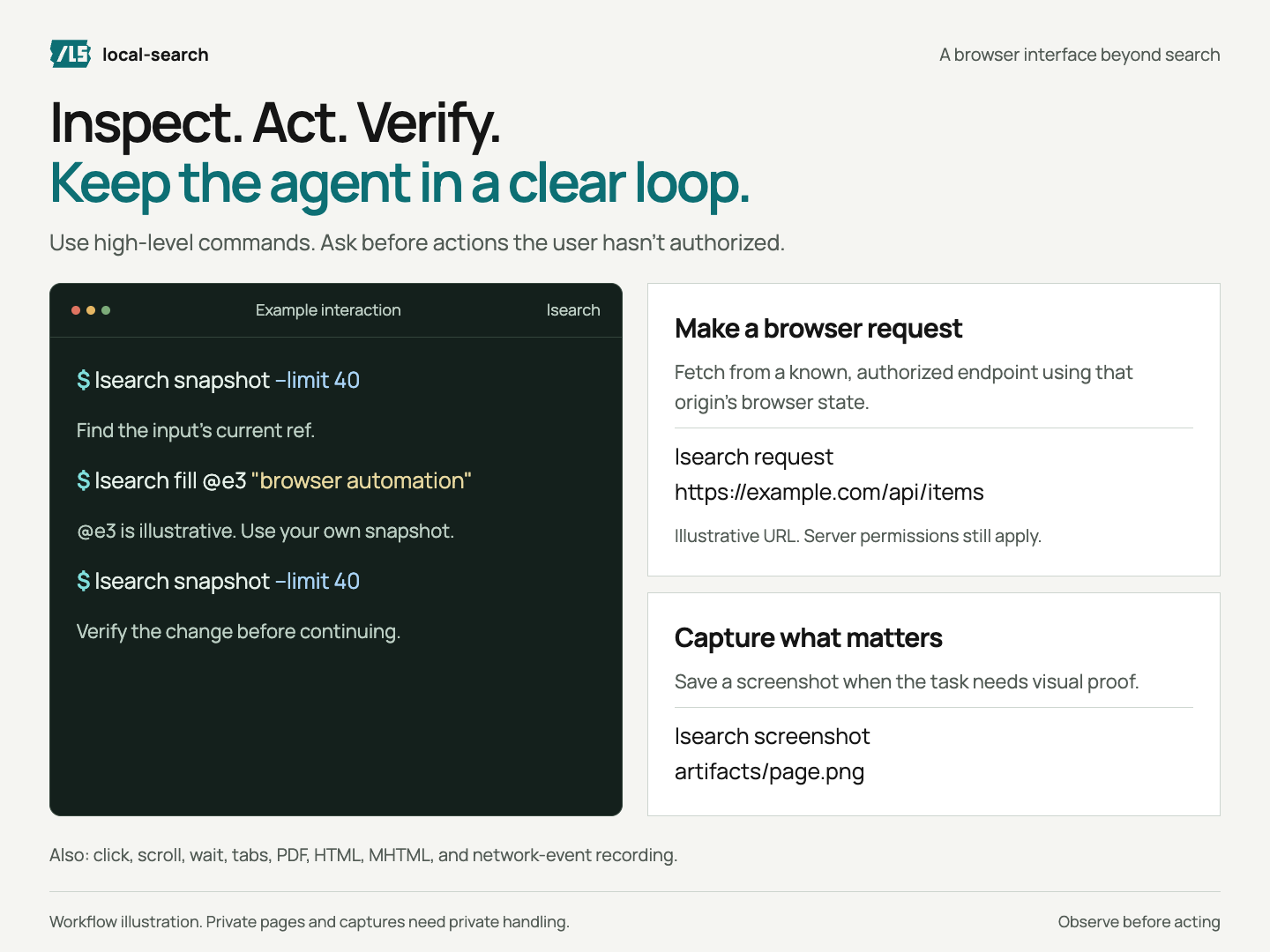Click the 'lsearch fill @e3' command line
This screenshot has width=1270, height=952.
274,480
